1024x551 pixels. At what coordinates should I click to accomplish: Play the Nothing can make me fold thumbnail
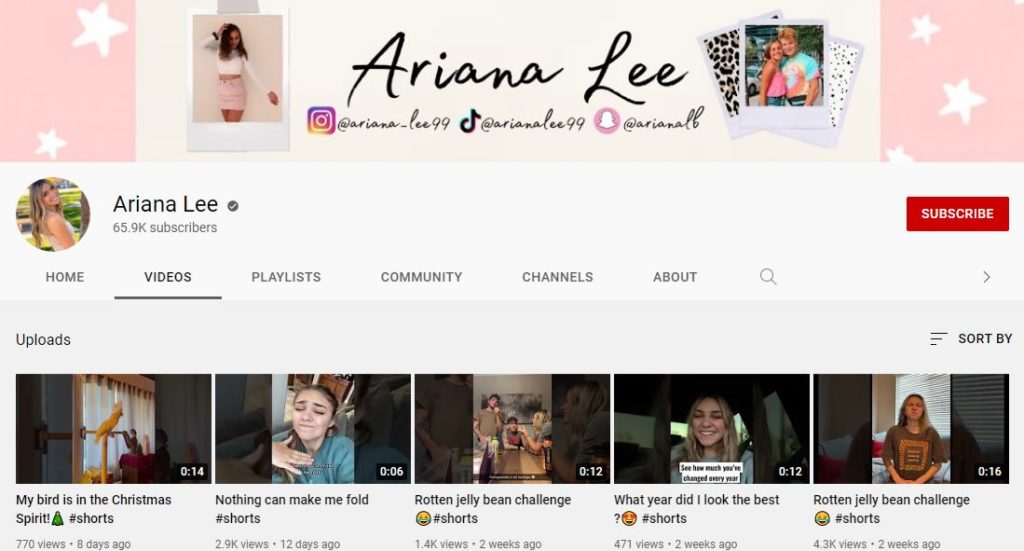pos(313,428)
